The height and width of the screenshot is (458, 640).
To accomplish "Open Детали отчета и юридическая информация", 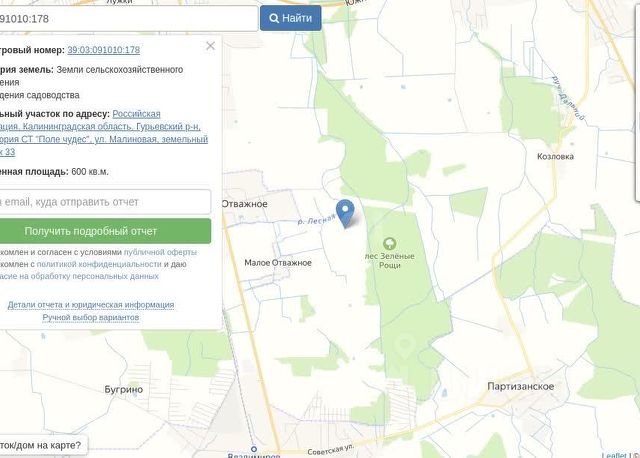I will click(x=91, y=305).
